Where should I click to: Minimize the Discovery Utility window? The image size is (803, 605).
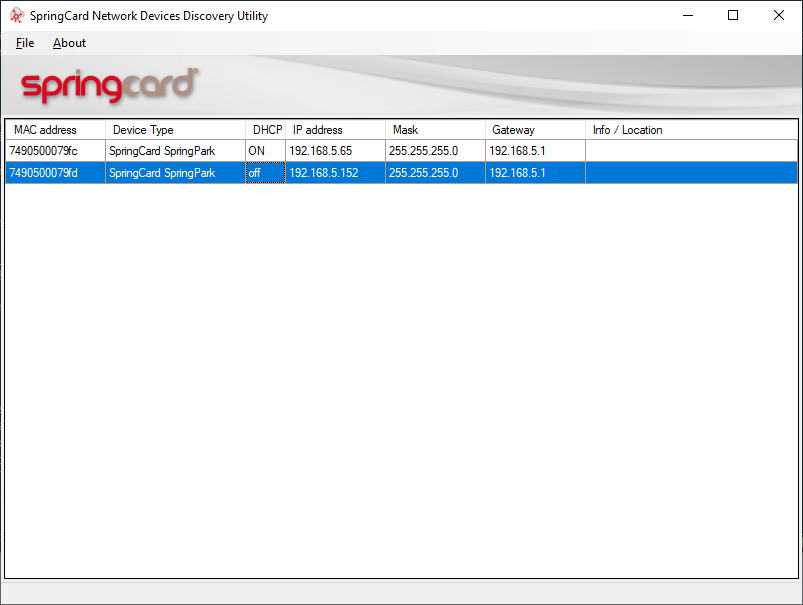click(x=688, y=15)
